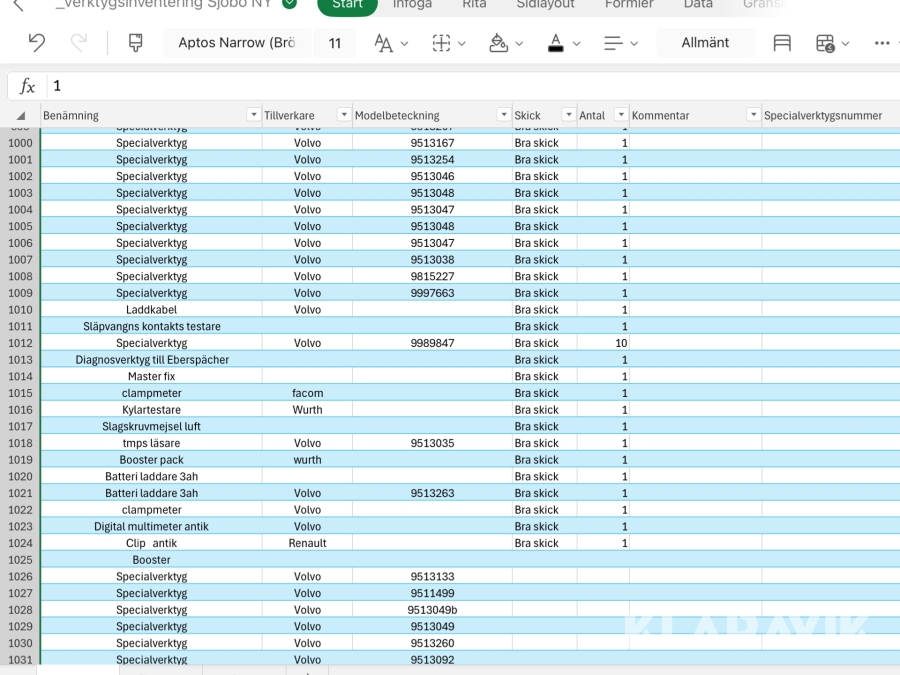Click the fx insert function icon
Screen dimensions: 900x675
pyautogui.click(x=27, y=86)
